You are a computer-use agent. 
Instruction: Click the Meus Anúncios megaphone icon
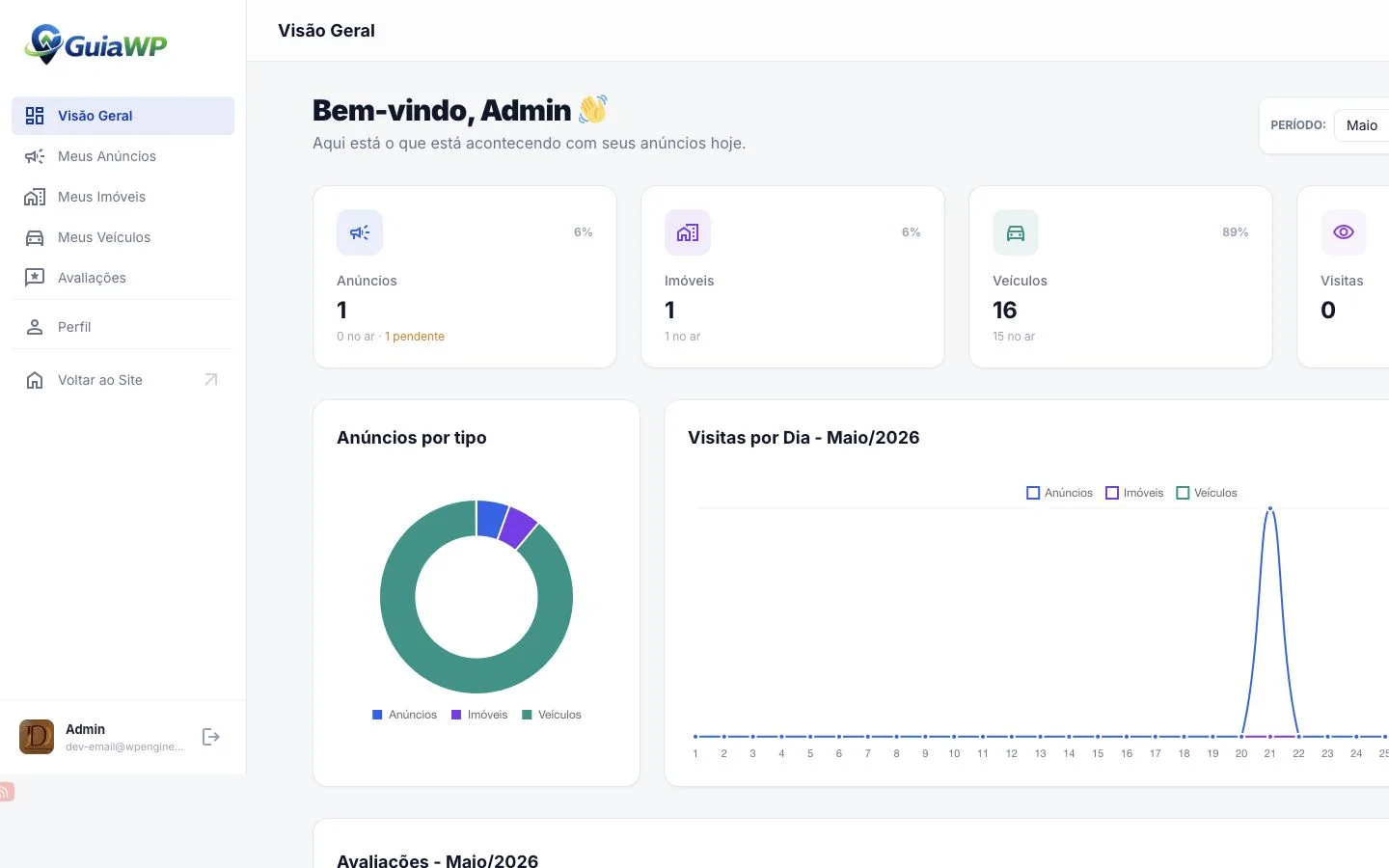(x=35, y=156)
